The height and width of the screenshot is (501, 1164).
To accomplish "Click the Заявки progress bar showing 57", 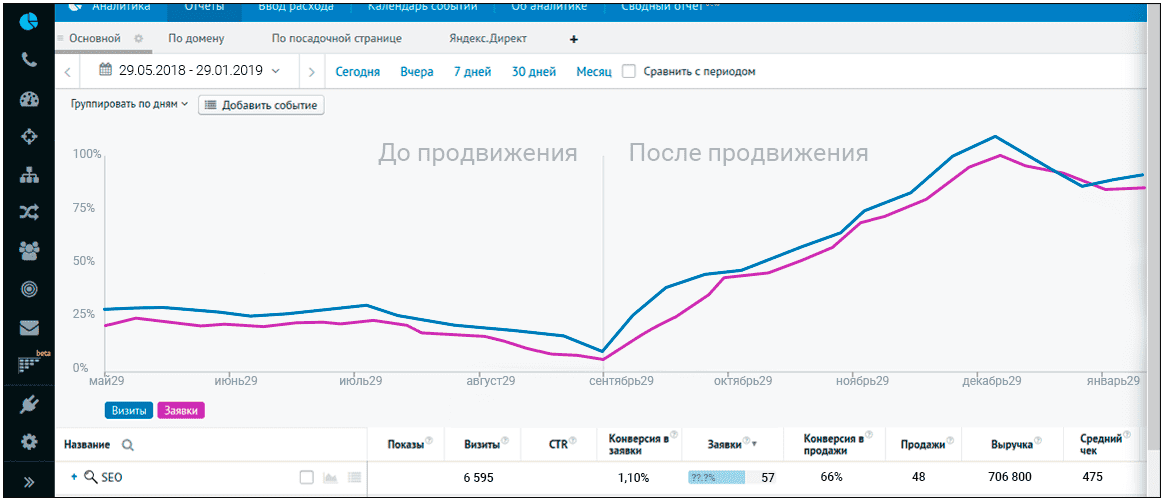I will (x=732, y=478).
